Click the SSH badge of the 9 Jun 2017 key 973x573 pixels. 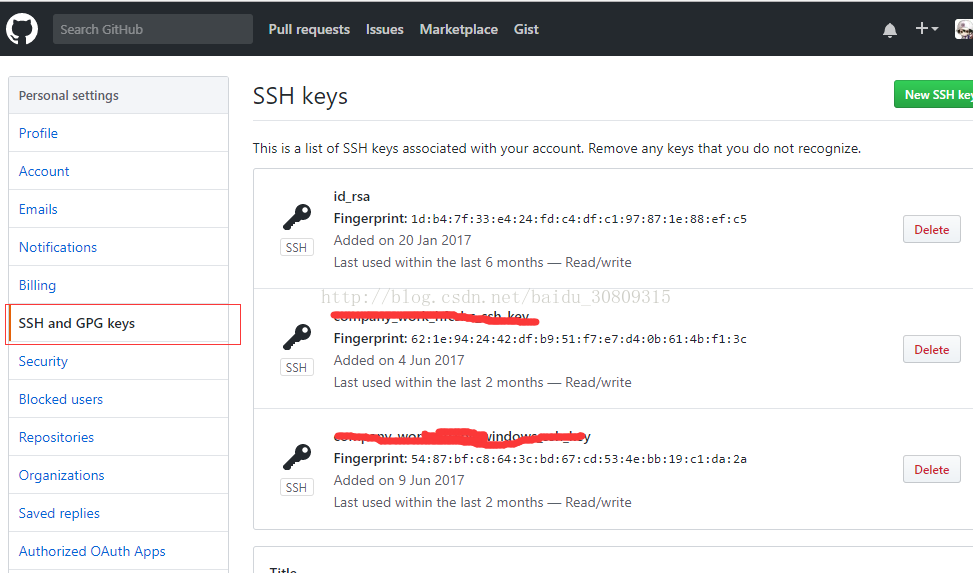pyautogui.click(x=296, y=488)
